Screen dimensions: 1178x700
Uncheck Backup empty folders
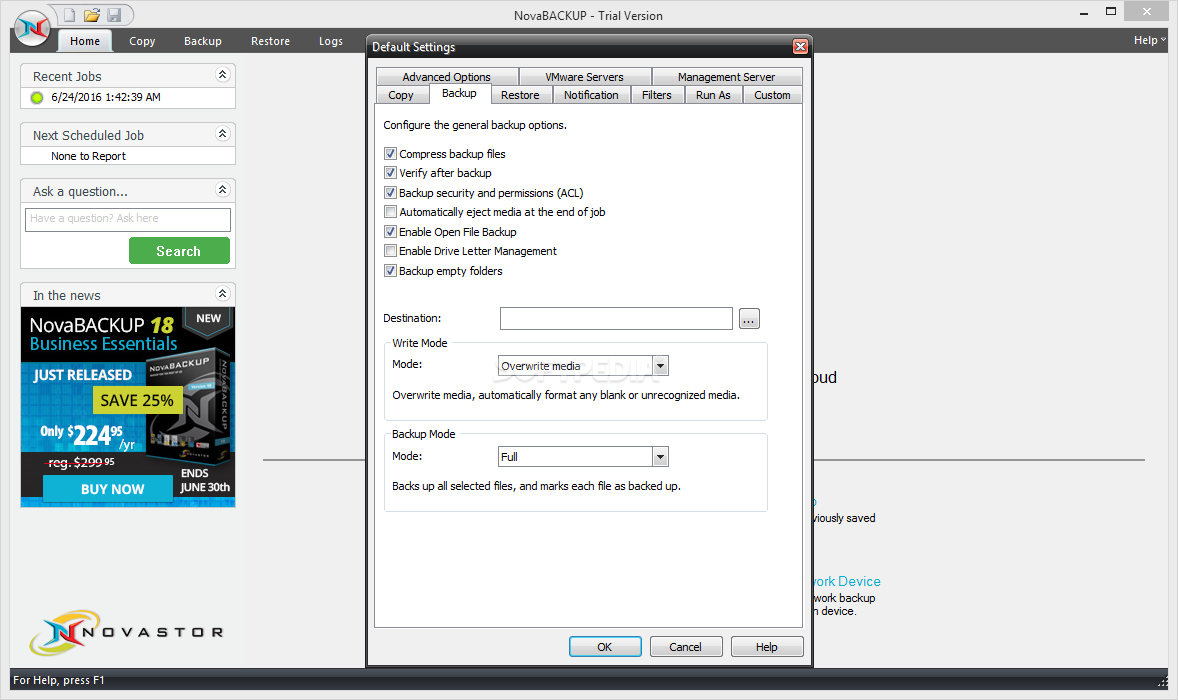coord(390,271)
